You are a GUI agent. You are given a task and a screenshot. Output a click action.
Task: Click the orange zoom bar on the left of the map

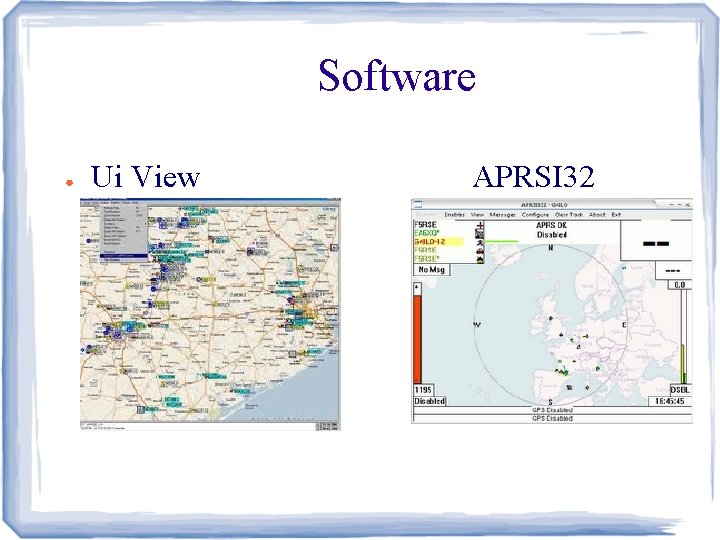(x=417, y=339)
